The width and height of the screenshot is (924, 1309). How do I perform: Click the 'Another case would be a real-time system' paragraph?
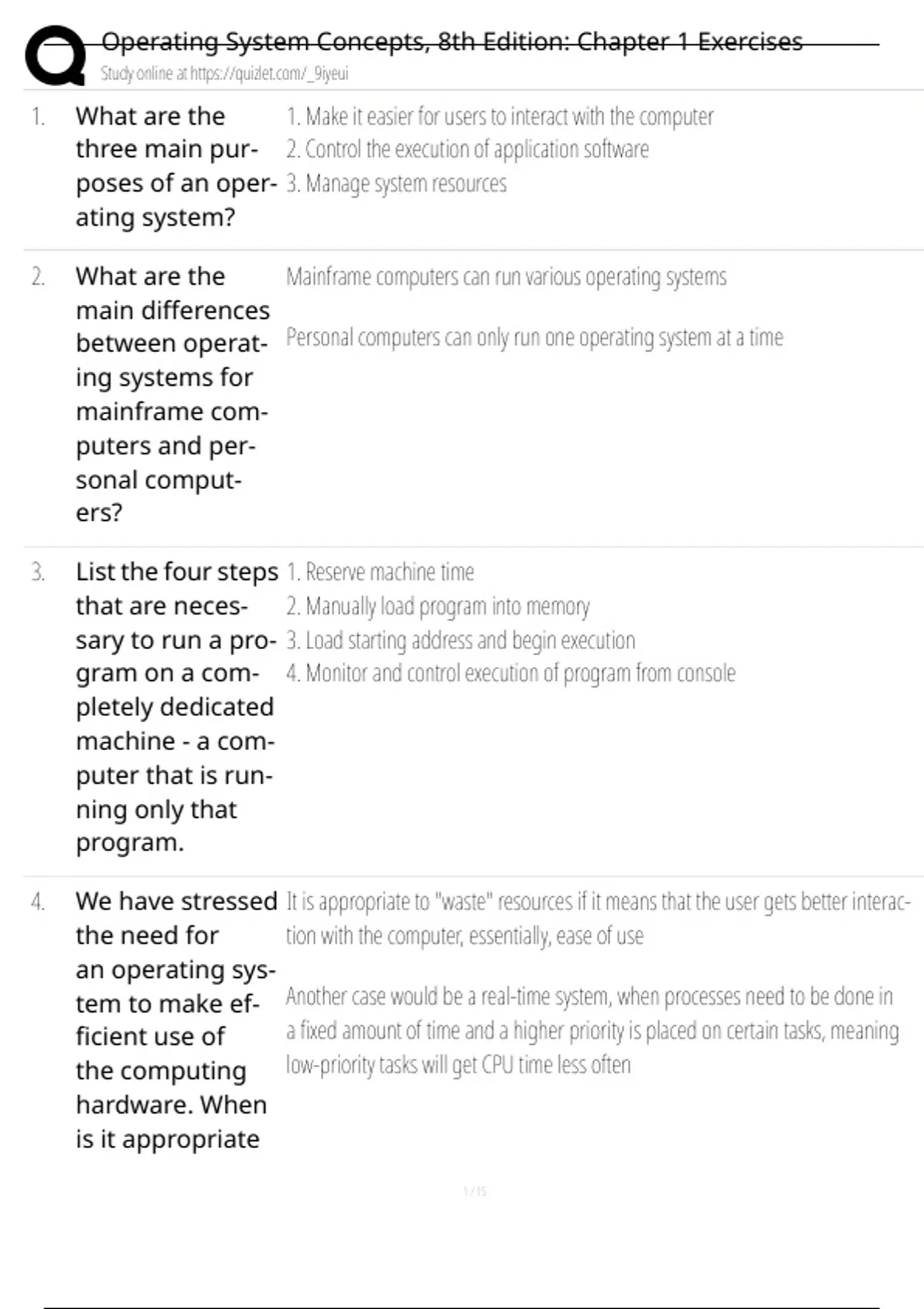tap(591, 1030)
